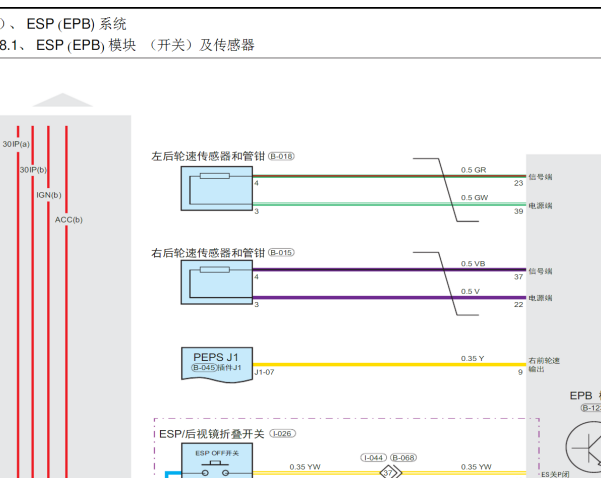Viewport: 601px width, 478px height.
Task: Select pin number 37 at the module
Action: pyautogui.click(x=519, y=277)
